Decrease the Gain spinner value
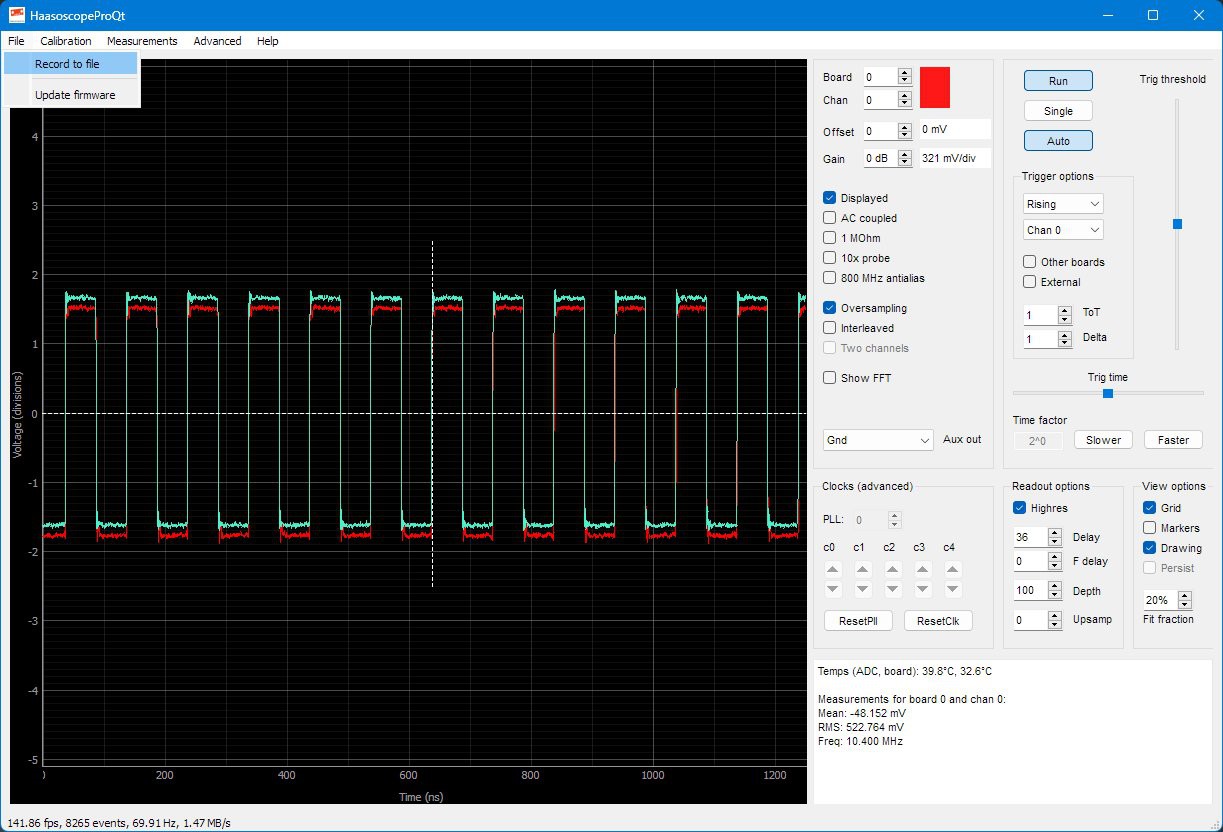The height and width of the screenshot is (832, 1223). (905, 163)
